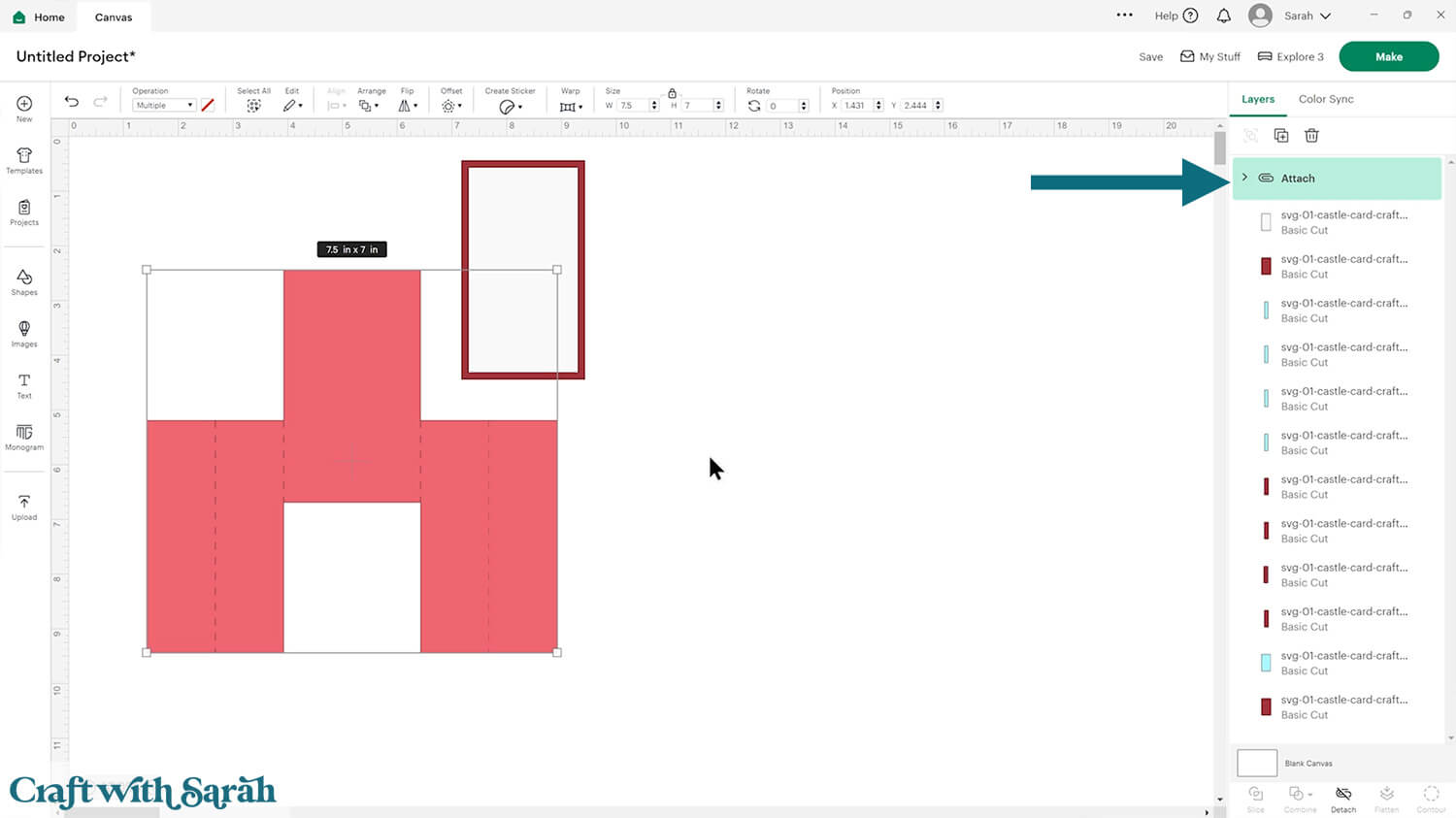Image resolution: width=1456 pixels, height=818 pixels.
Task: Click the Rotate stepper arrows
Action: (804, 106)
